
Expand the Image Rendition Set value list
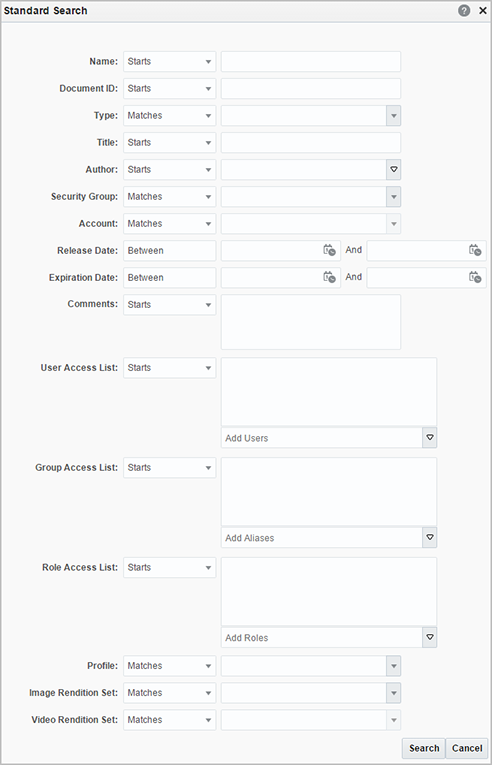pos(393,693)
